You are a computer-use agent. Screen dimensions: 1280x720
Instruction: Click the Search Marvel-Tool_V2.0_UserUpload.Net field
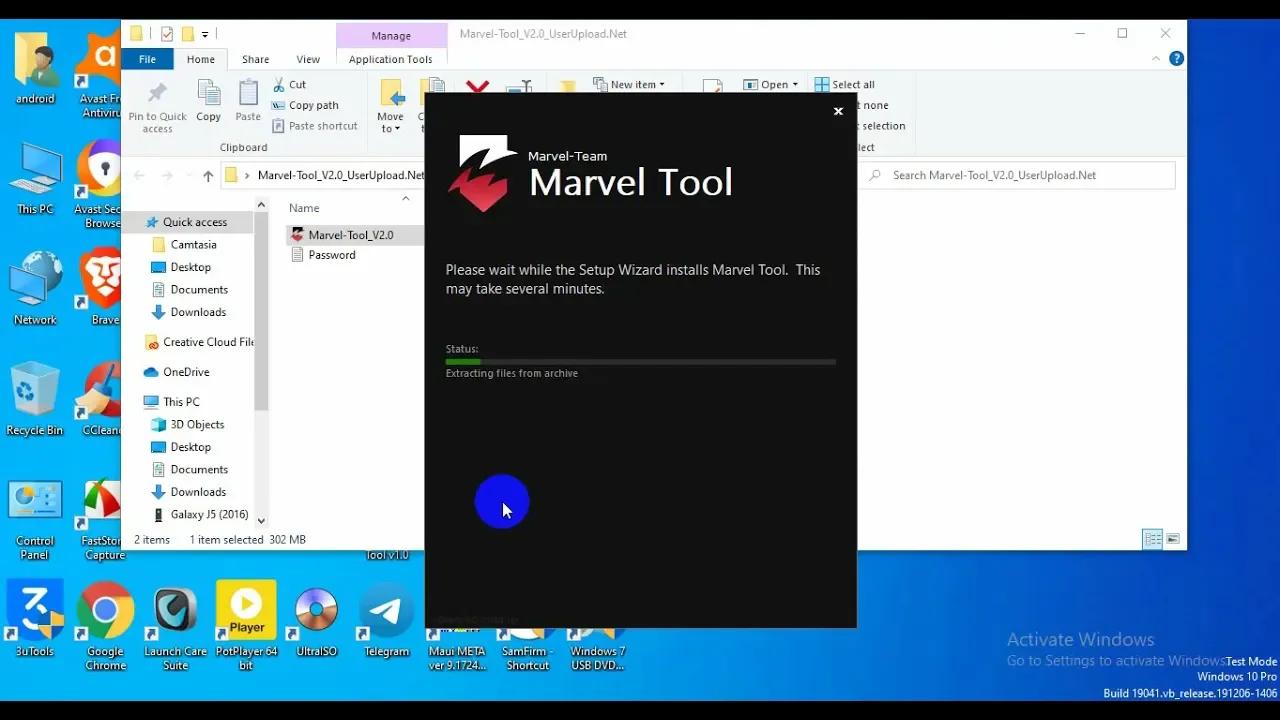(x=1018, y=175)
